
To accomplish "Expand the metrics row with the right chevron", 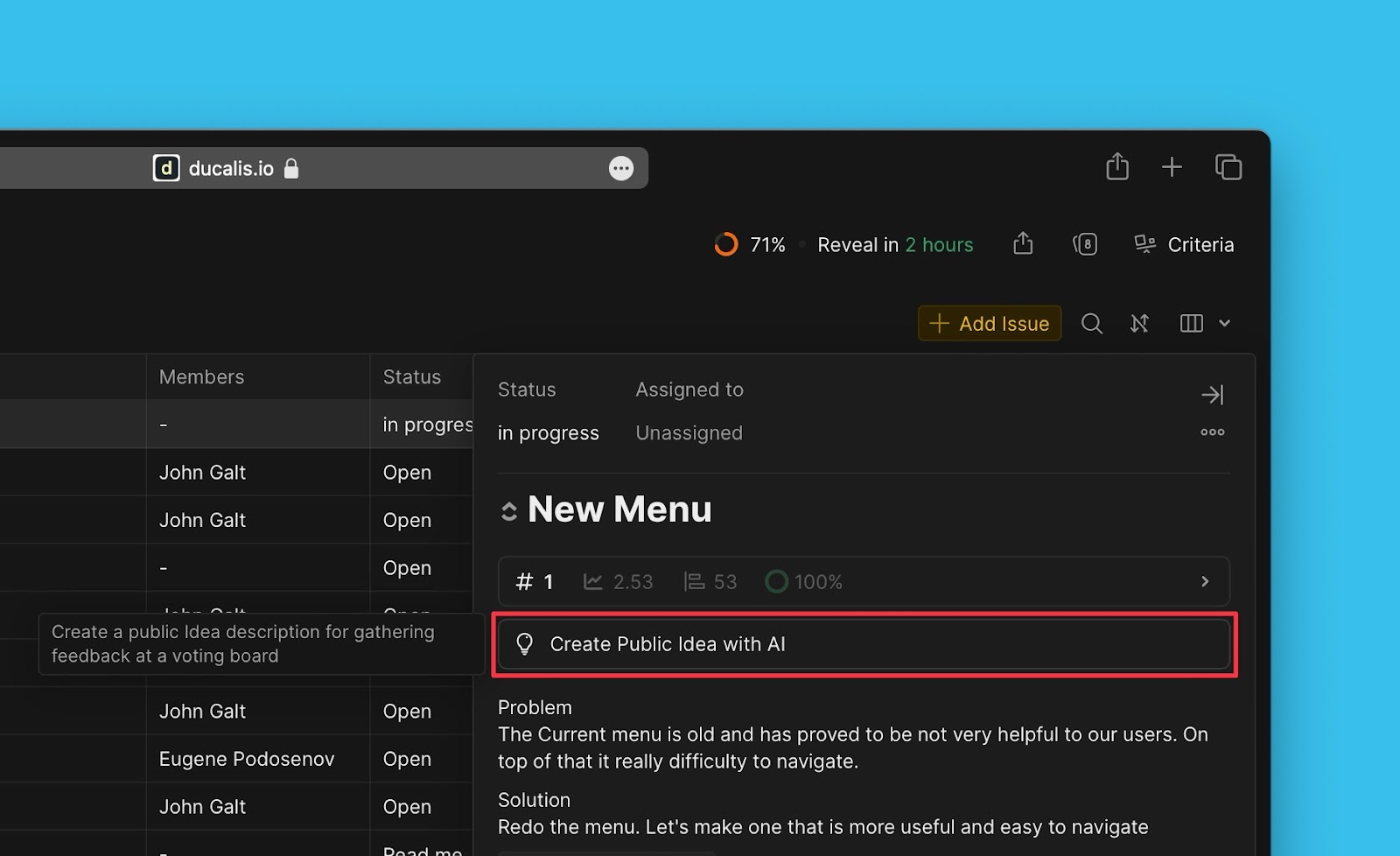I will tap(1205, 580).
